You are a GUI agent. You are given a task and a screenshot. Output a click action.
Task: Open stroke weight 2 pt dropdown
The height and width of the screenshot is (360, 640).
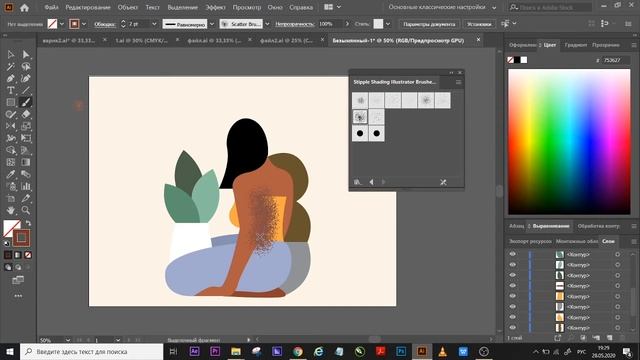(154, 24)
